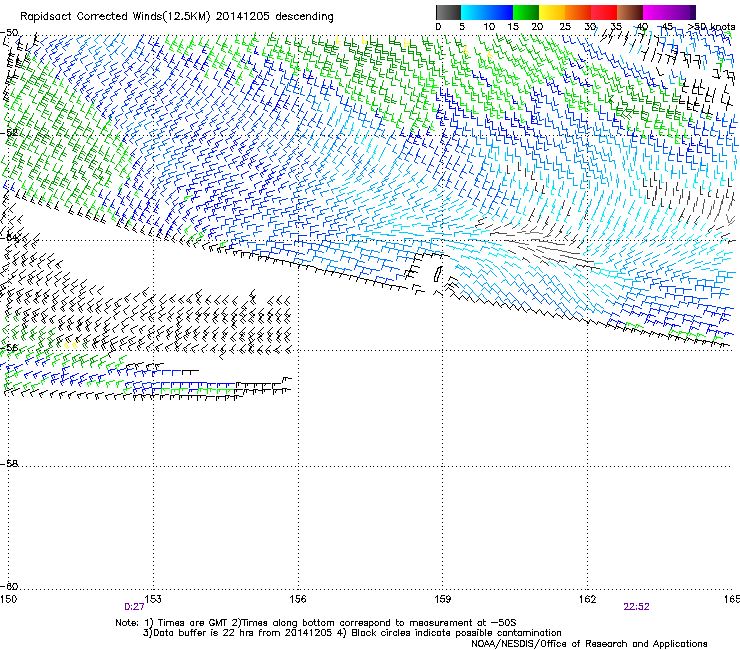Click the chart title 'Rapidscat Corrected Winds(12.5KM)'
Viewport: 740px width, 650px height.
(x=115, y=17)
